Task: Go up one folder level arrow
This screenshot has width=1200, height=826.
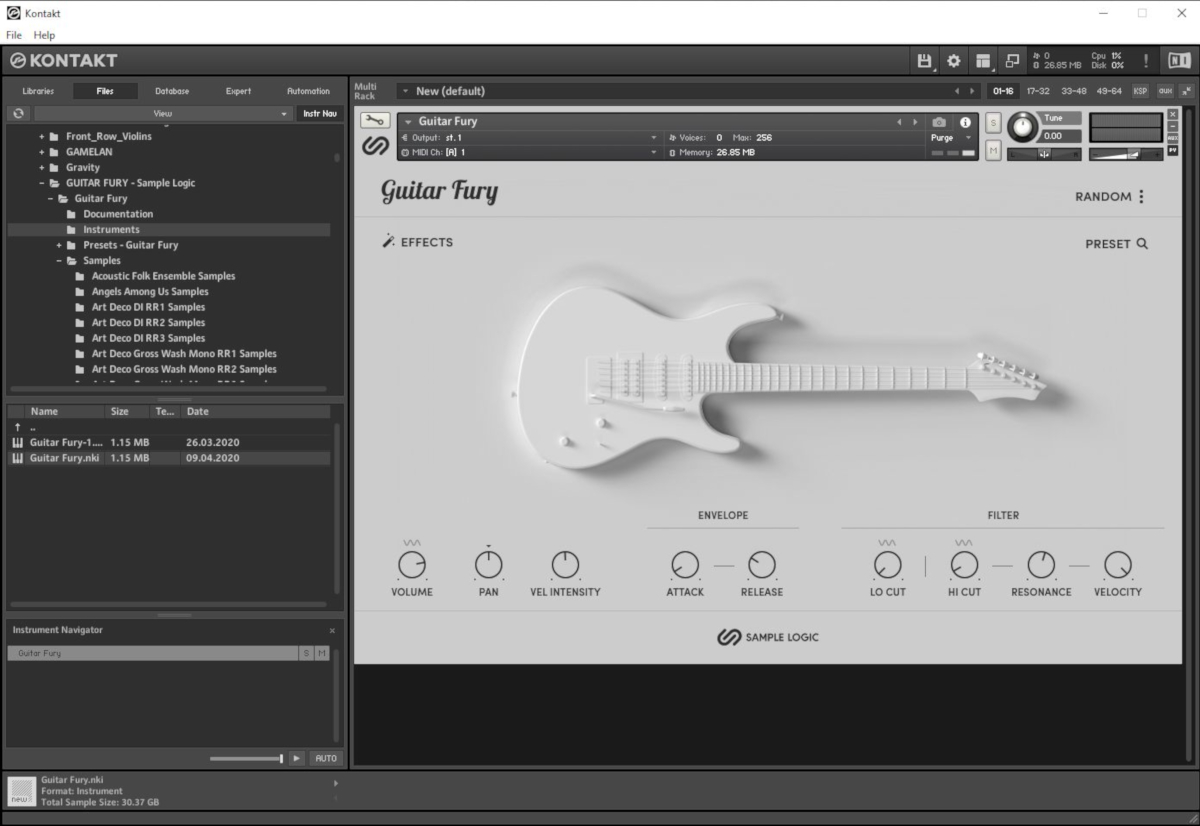Action: (x=17, y=427)
